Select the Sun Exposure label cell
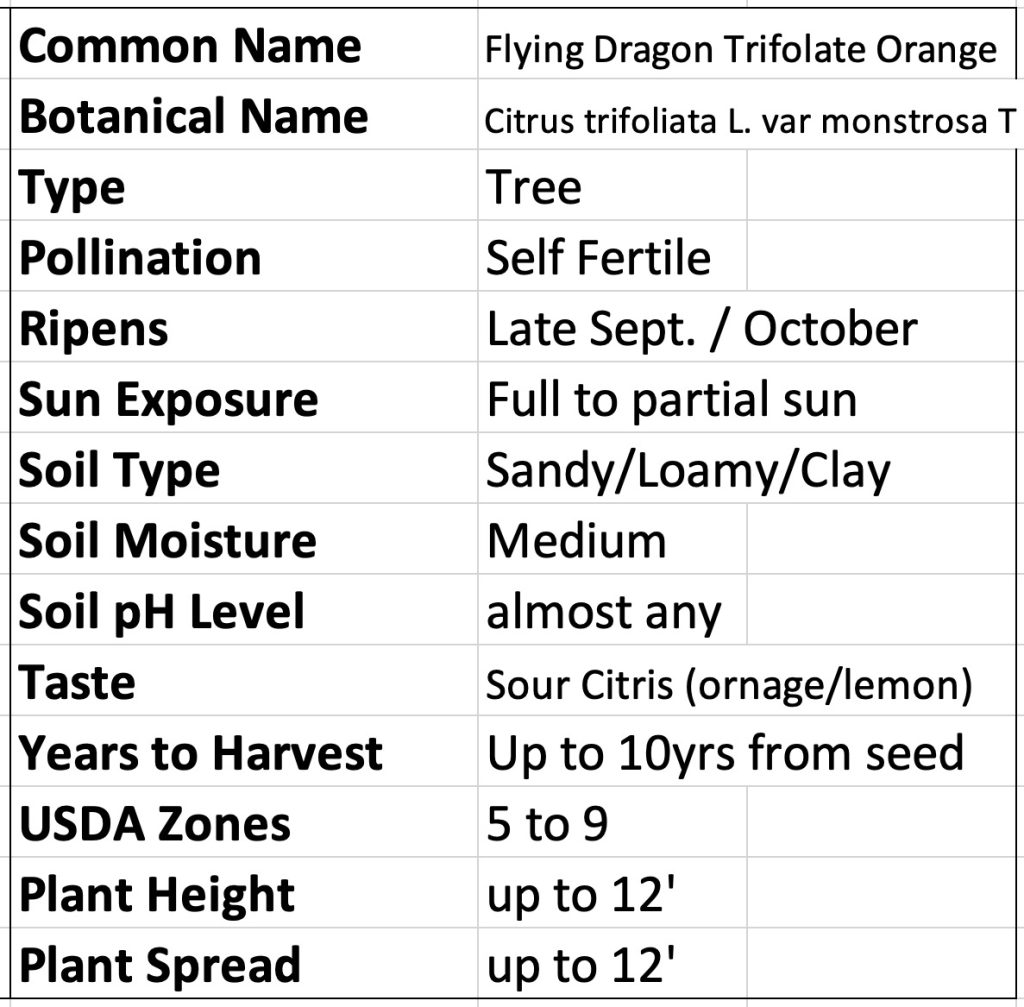 [168, 399]
